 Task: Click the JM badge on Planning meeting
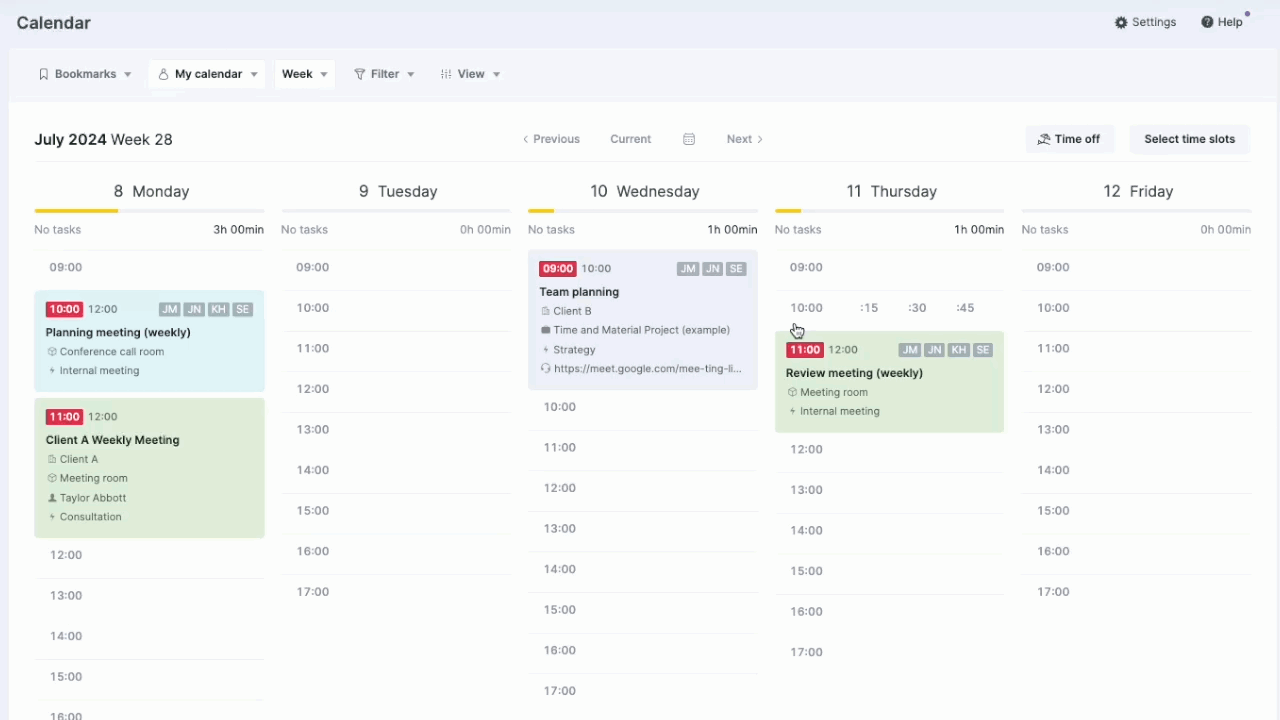coord(169,310)
